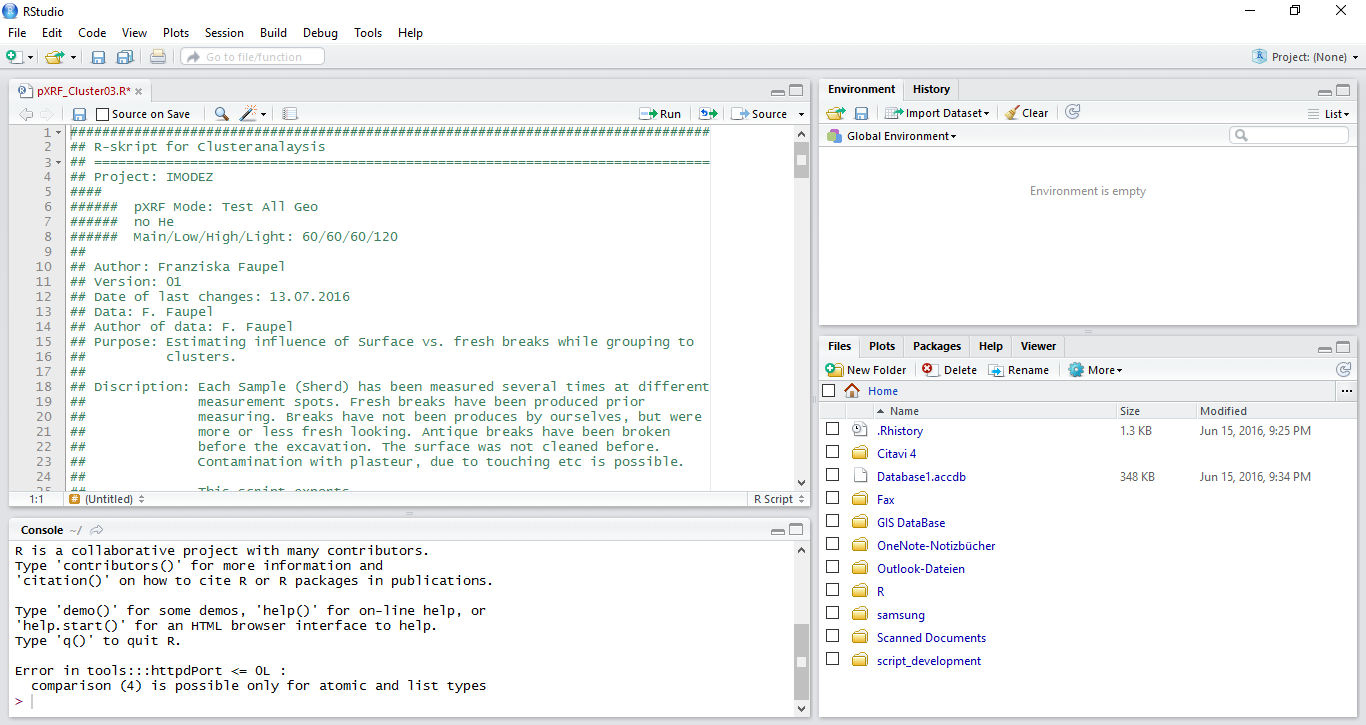Screen dimensions: 1366x725
Task: Save workspace using Environment pane disk icon
Action: coord(861,113)
